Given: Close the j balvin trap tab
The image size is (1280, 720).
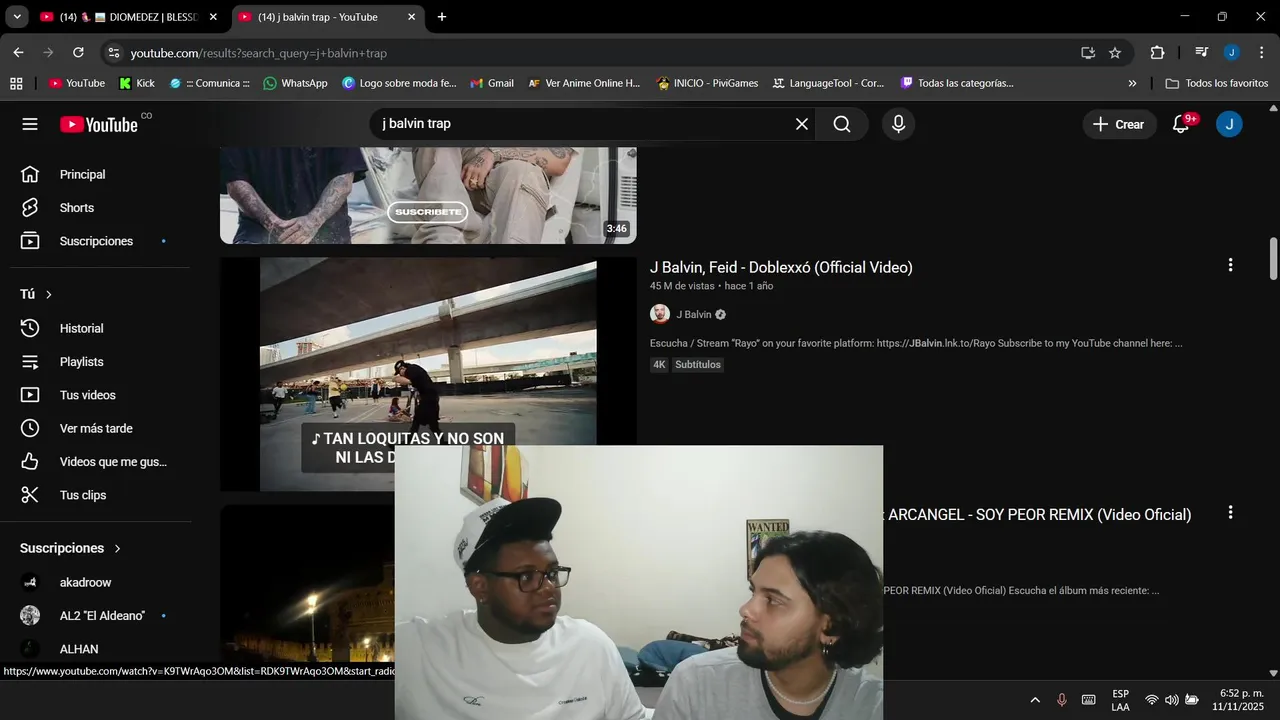Looking at the screenshot, I should click(411, 17).
